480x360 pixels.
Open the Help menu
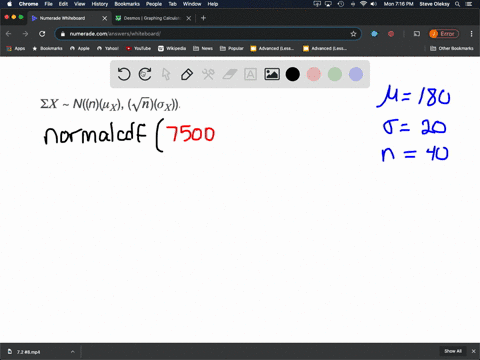(x=213, y=4)
